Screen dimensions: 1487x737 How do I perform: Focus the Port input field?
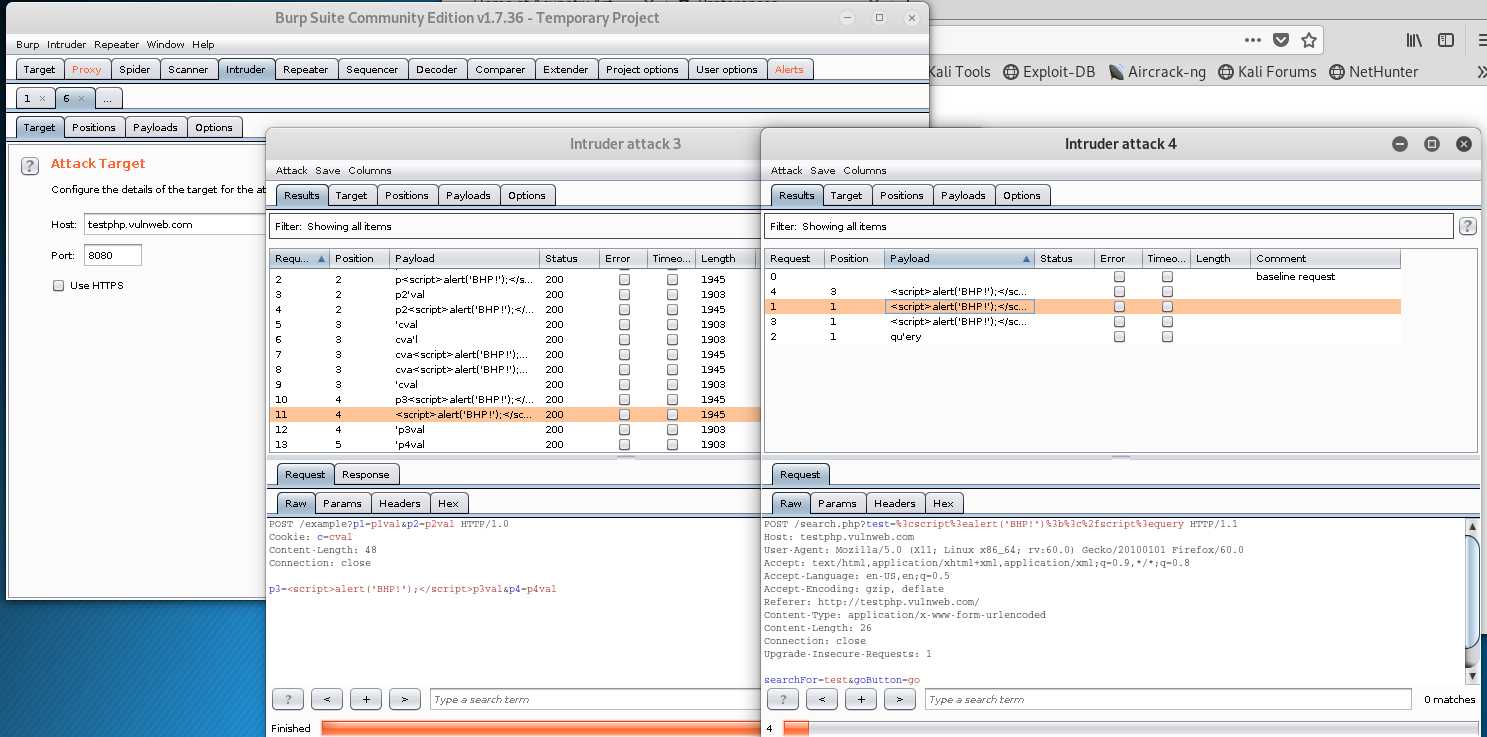(x=113, y=255)
